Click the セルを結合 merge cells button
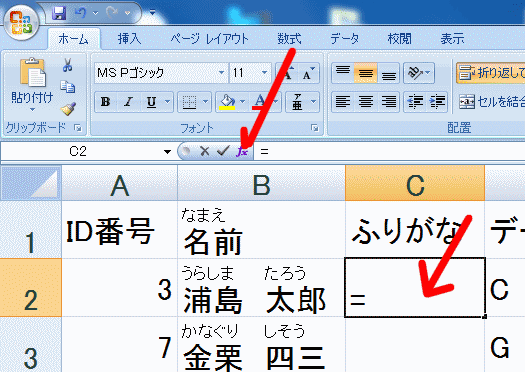 click(491, 101)
